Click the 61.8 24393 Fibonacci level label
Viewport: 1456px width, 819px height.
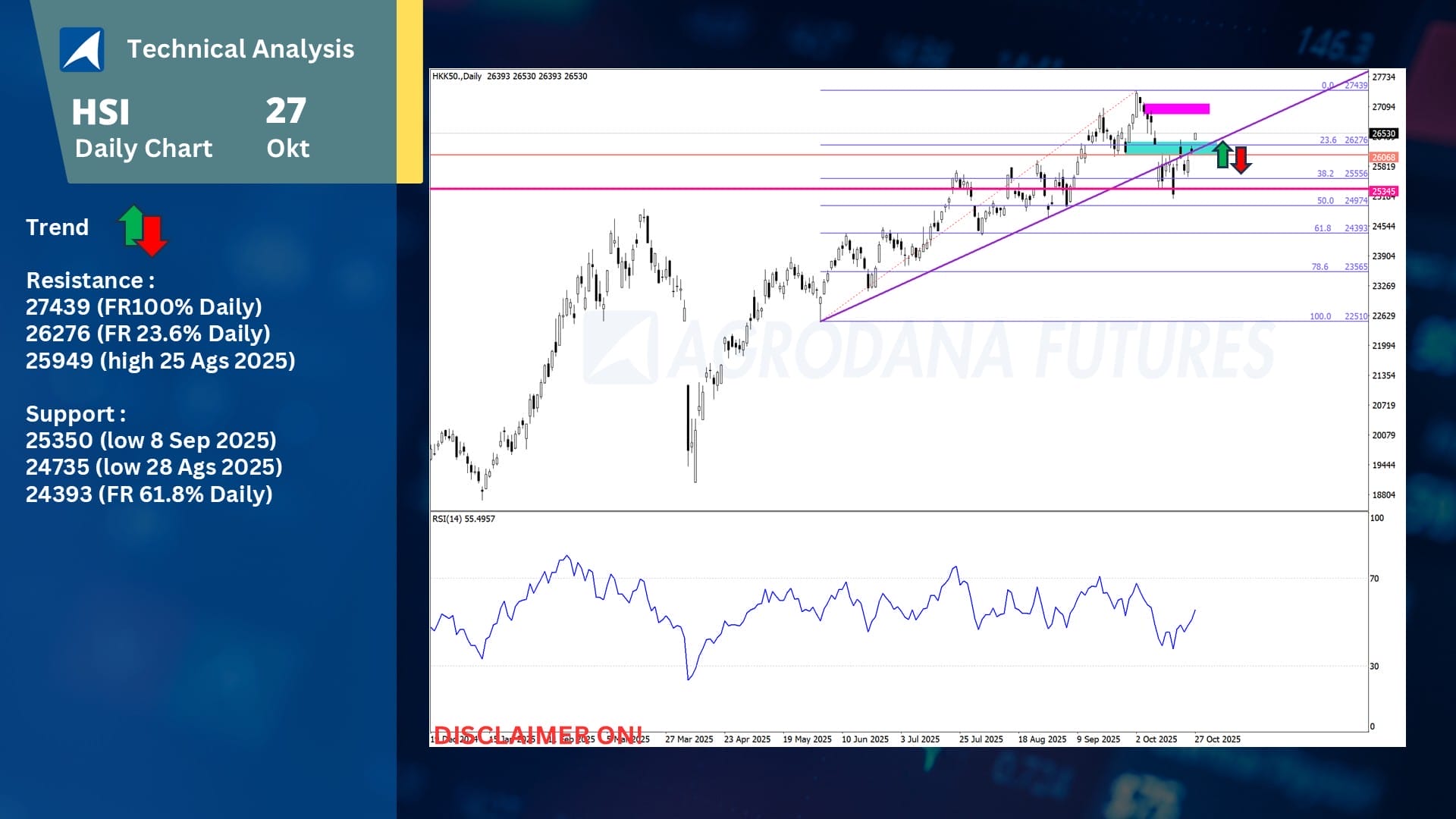coord(1340,228)
